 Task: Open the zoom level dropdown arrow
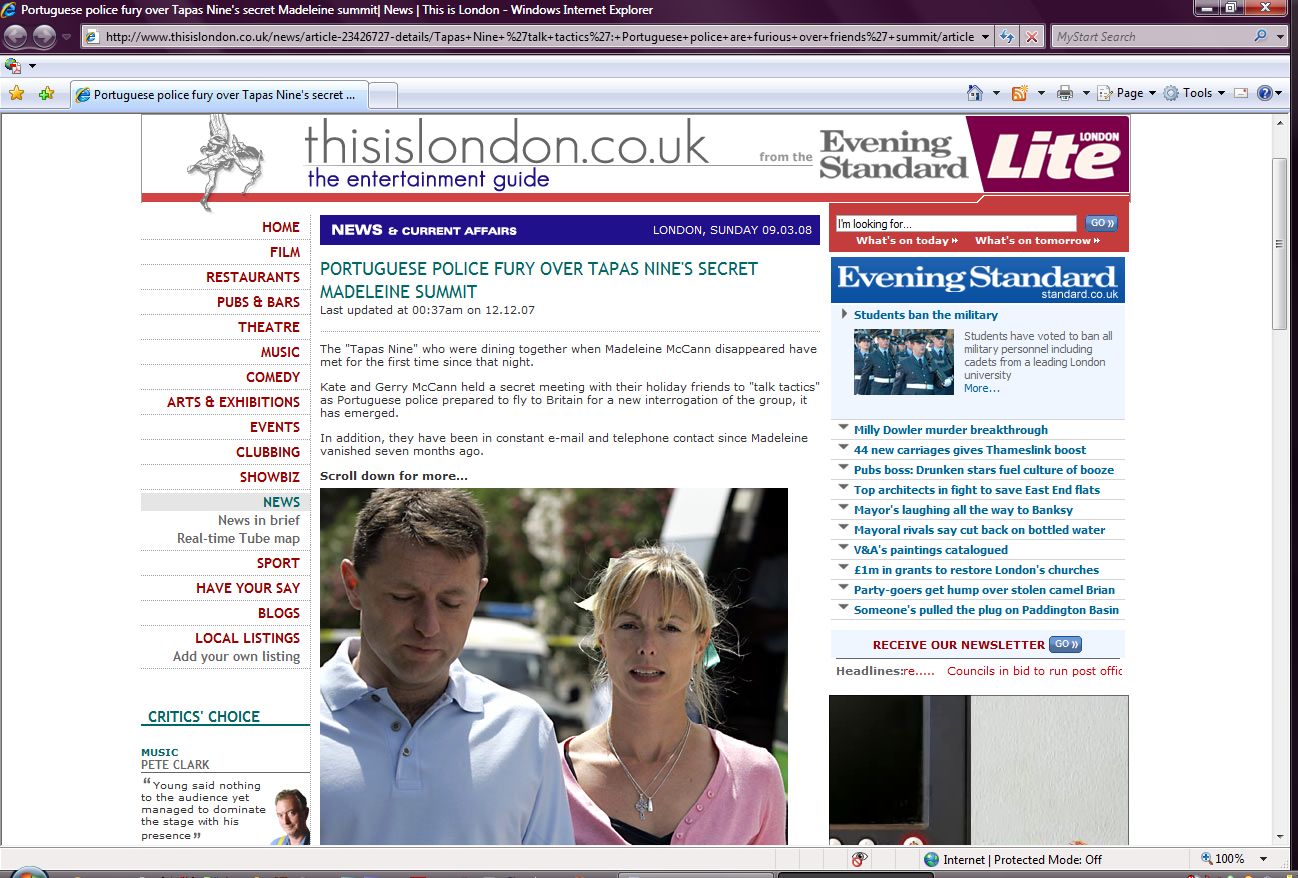tap(1264, 859)
